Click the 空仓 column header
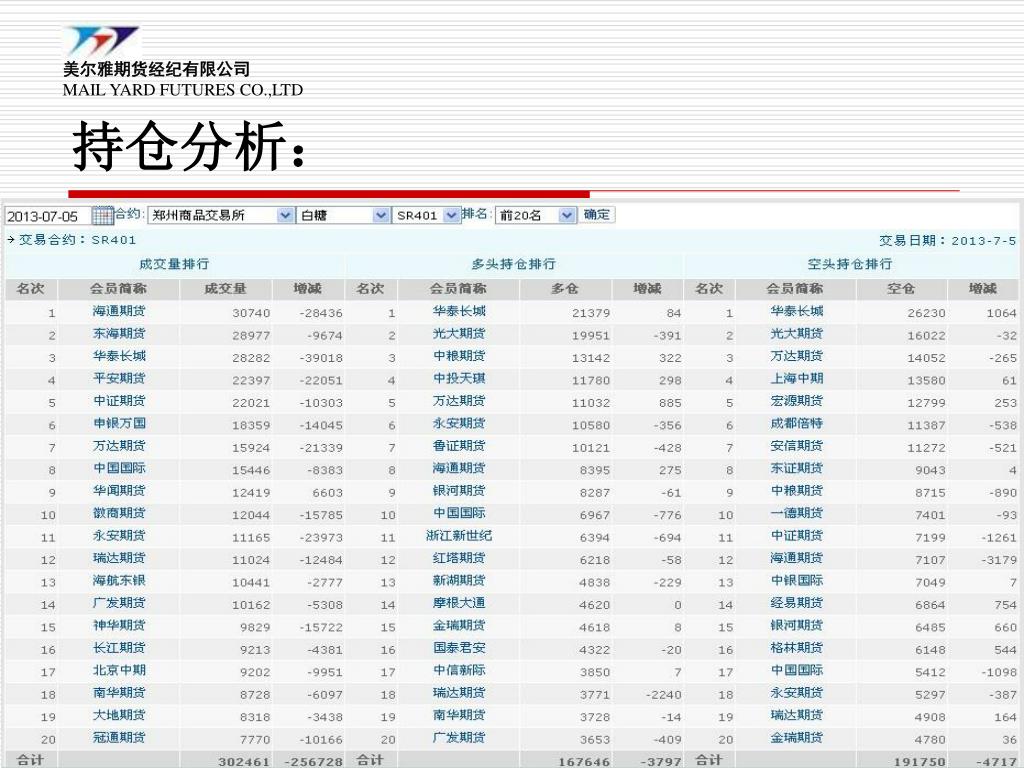Screen dimensions: 1024x768 [x=901, y=289]
